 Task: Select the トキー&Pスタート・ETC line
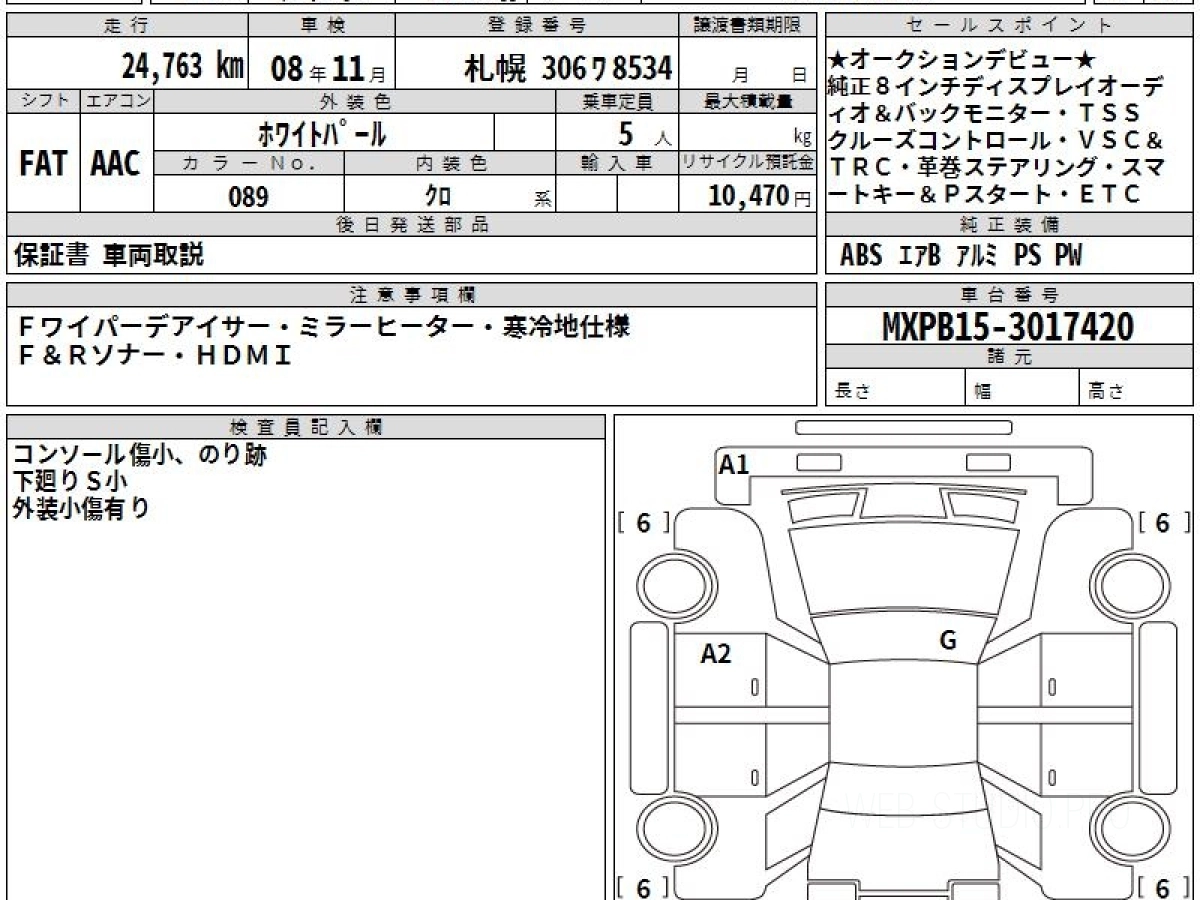tap(984, 194)
